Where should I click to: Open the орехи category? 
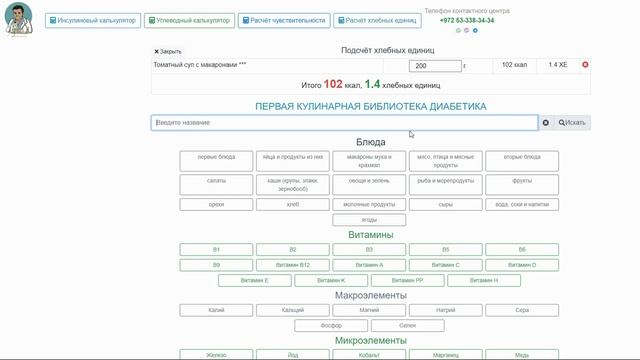pos(216,204)
